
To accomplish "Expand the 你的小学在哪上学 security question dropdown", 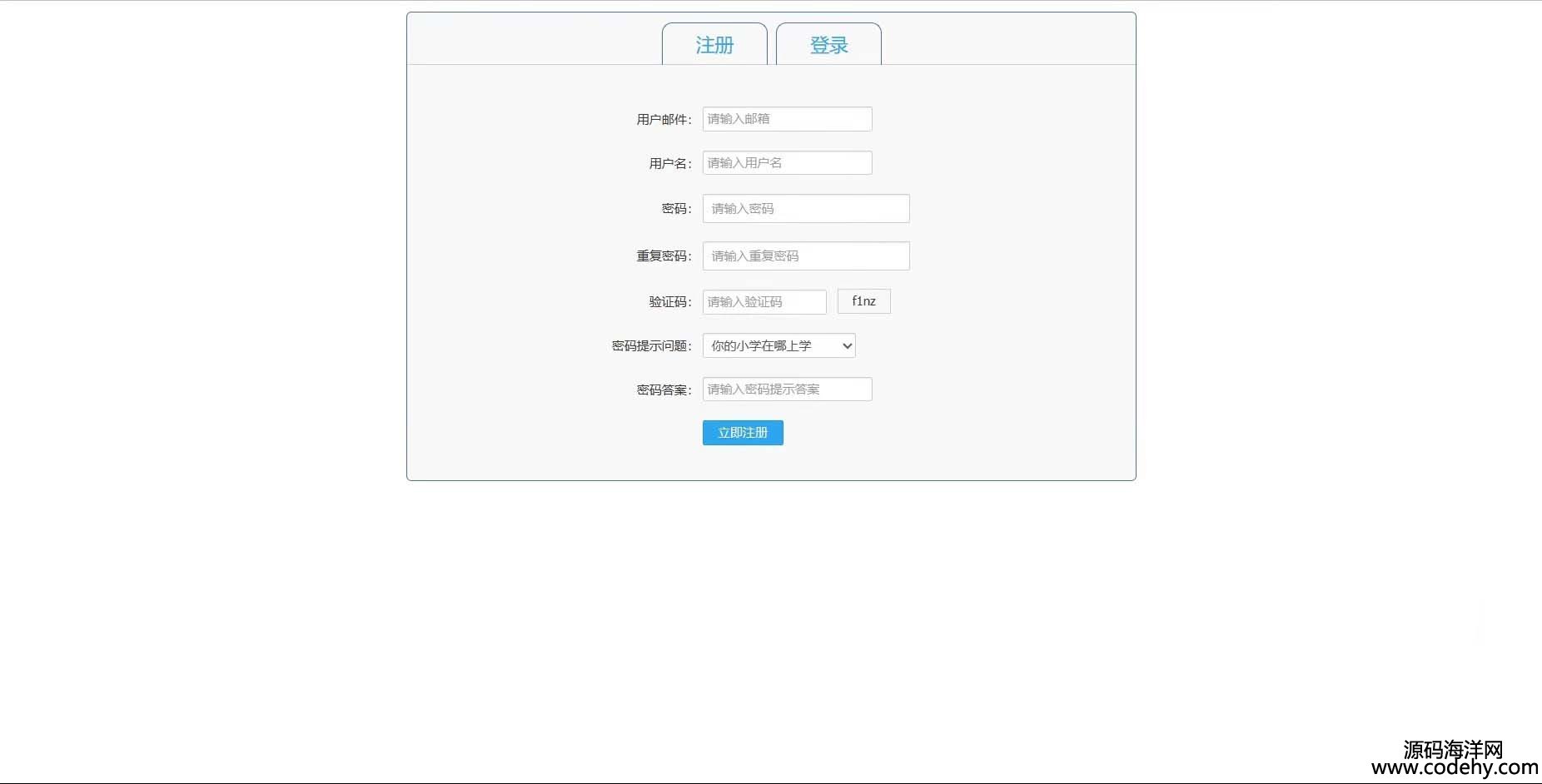I will pos(778,345).
